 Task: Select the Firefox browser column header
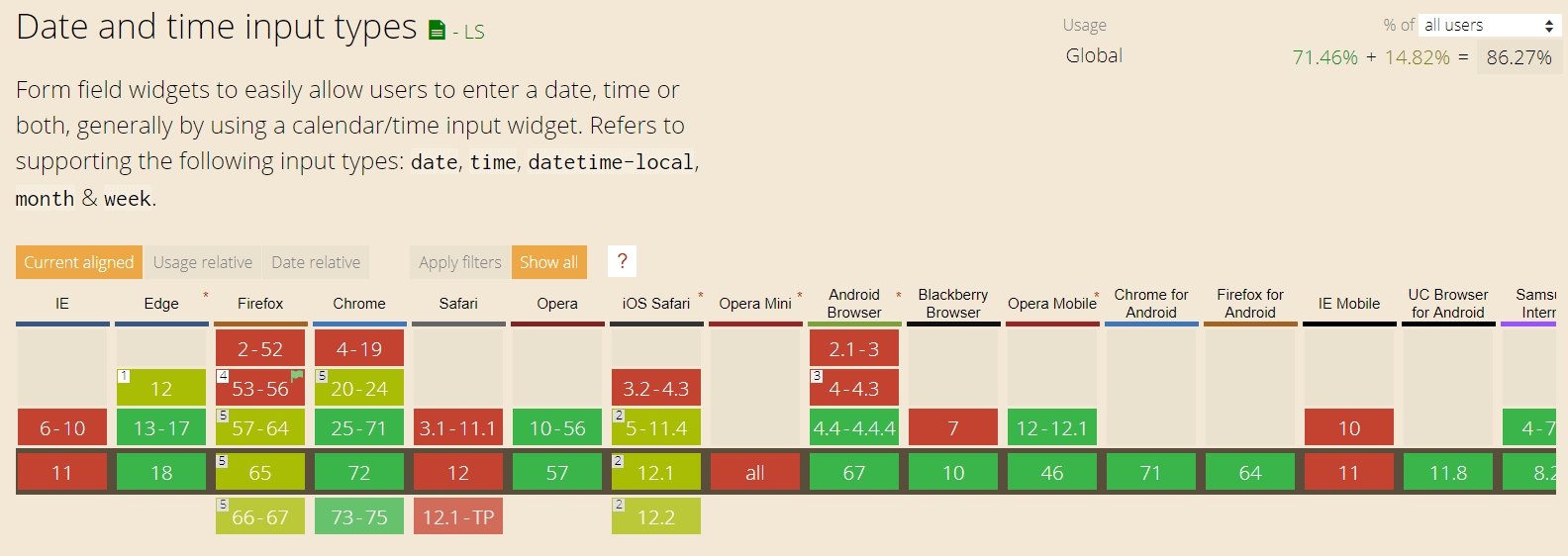click(x=260, y=304)
